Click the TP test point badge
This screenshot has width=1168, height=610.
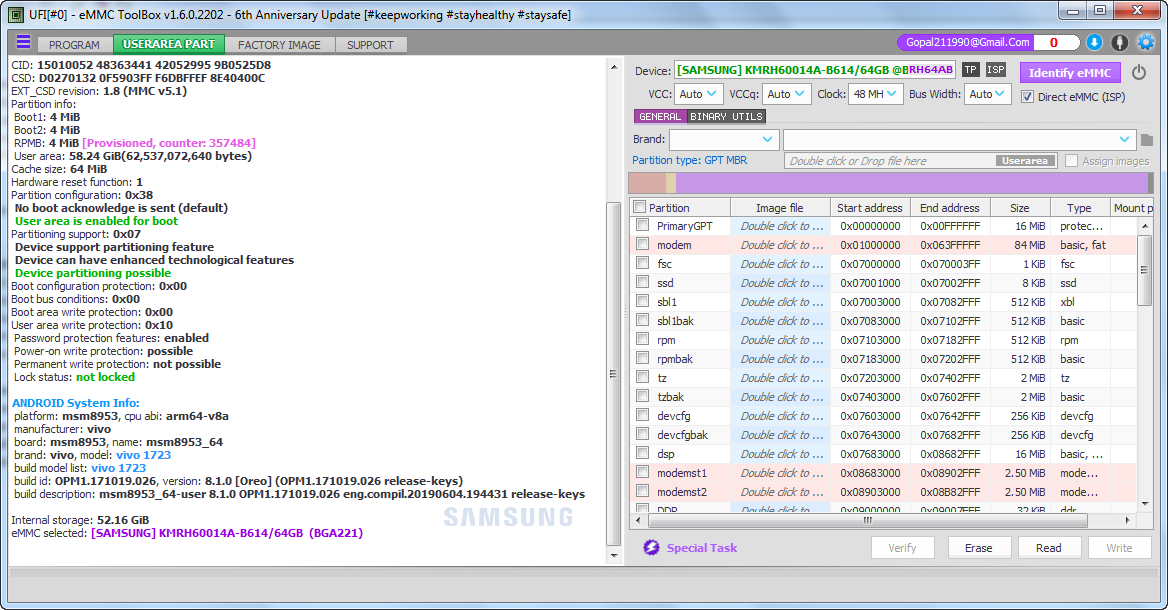point(971,70)
